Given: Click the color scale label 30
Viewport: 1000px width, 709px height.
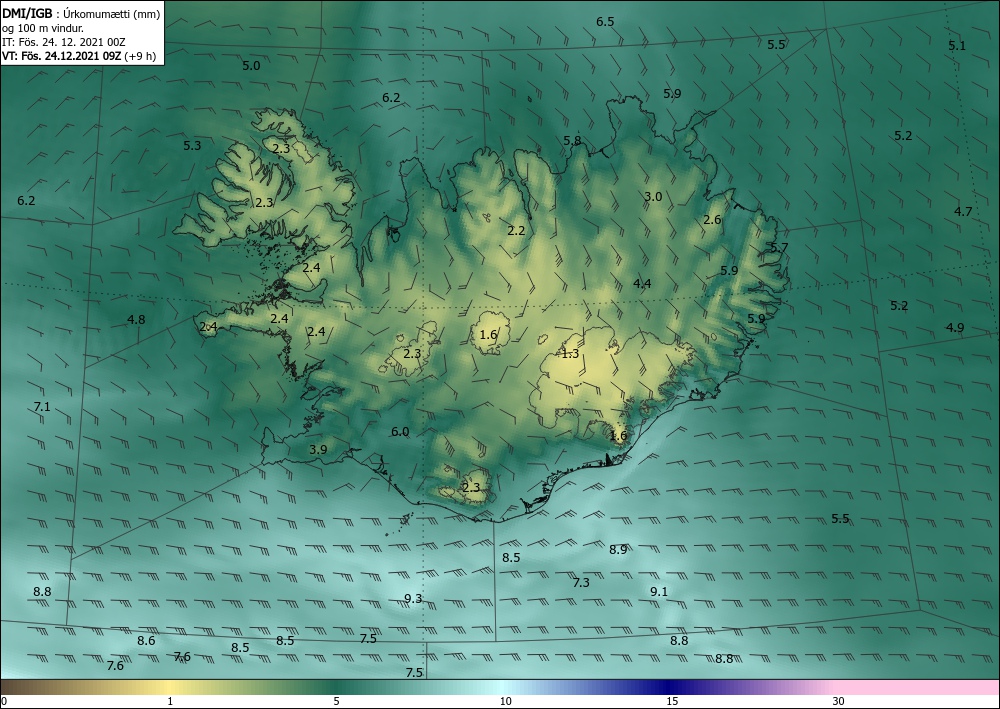Looking at the screenshot, I should point(839,701).
